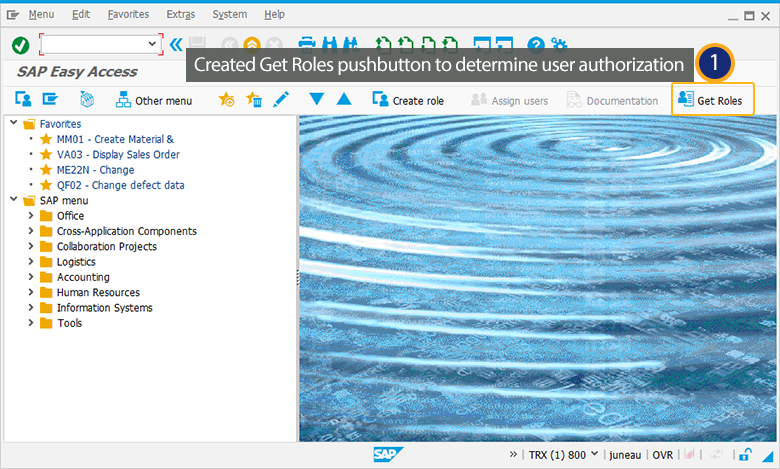Click the Create role button

click(x=408, y=100)
